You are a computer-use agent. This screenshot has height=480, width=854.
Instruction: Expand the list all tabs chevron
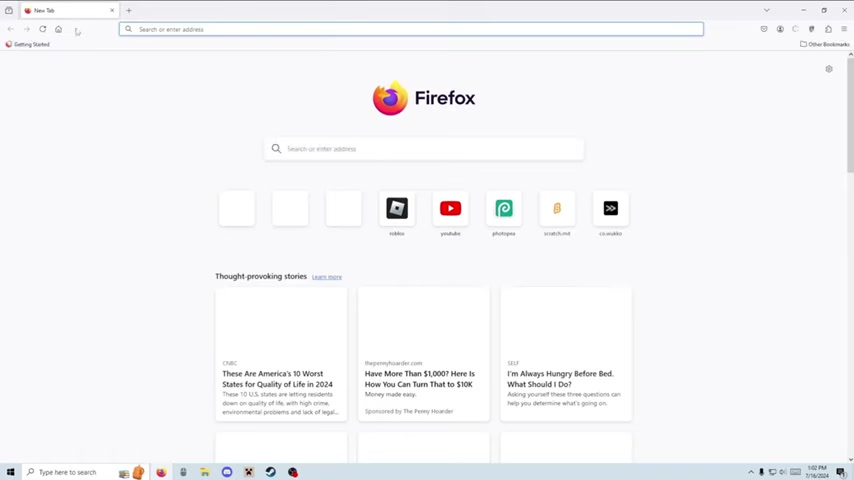(766, 10)
